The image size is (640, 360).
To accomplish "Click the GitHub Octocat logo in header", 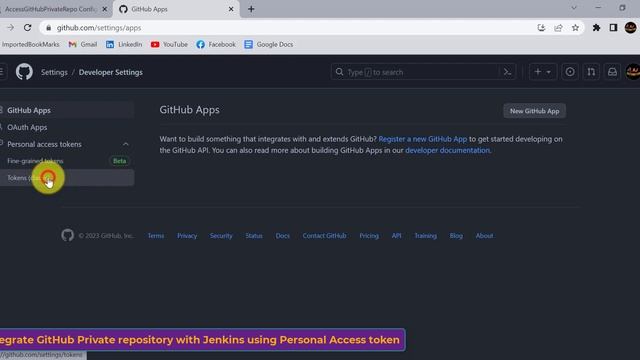I will [24, 72].
